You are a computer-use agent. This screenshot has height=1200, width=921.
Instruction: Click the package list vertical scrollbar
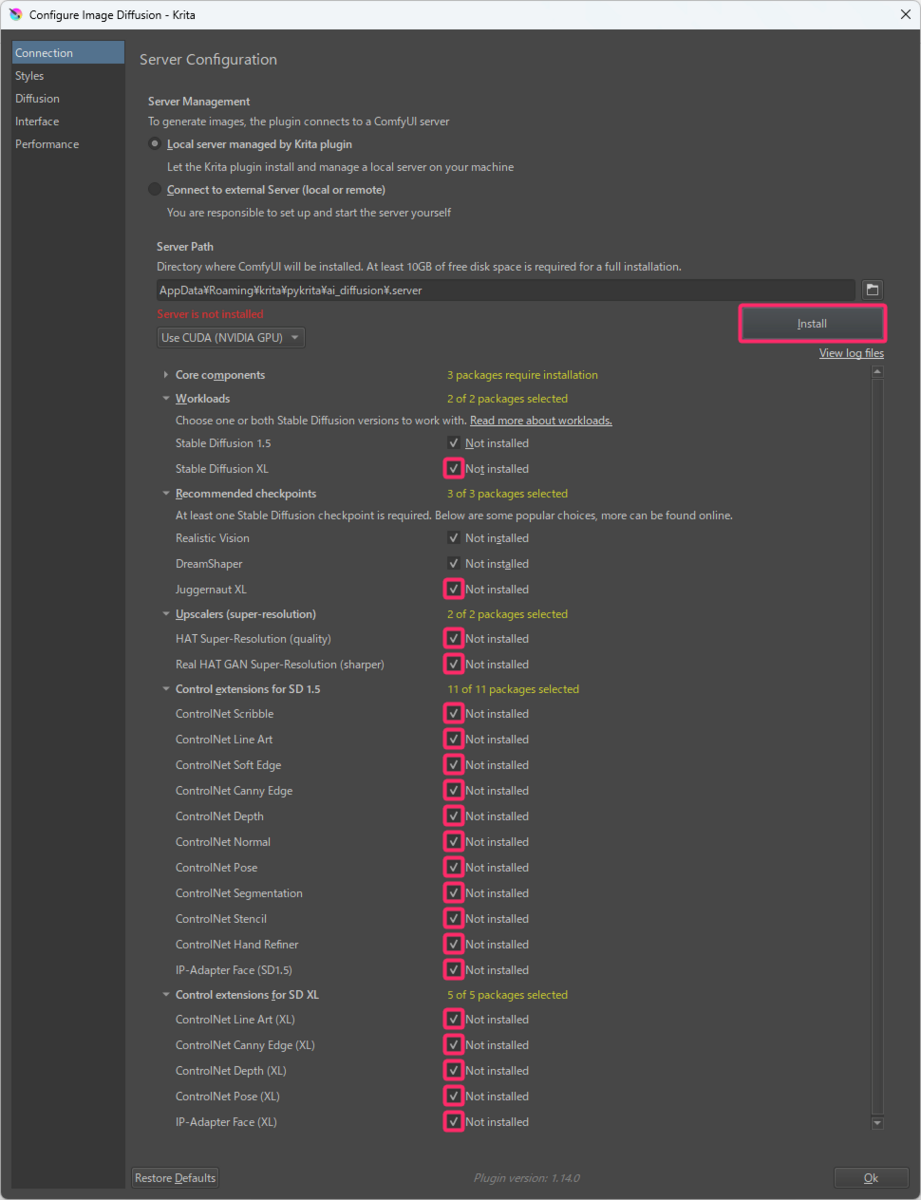877,747
